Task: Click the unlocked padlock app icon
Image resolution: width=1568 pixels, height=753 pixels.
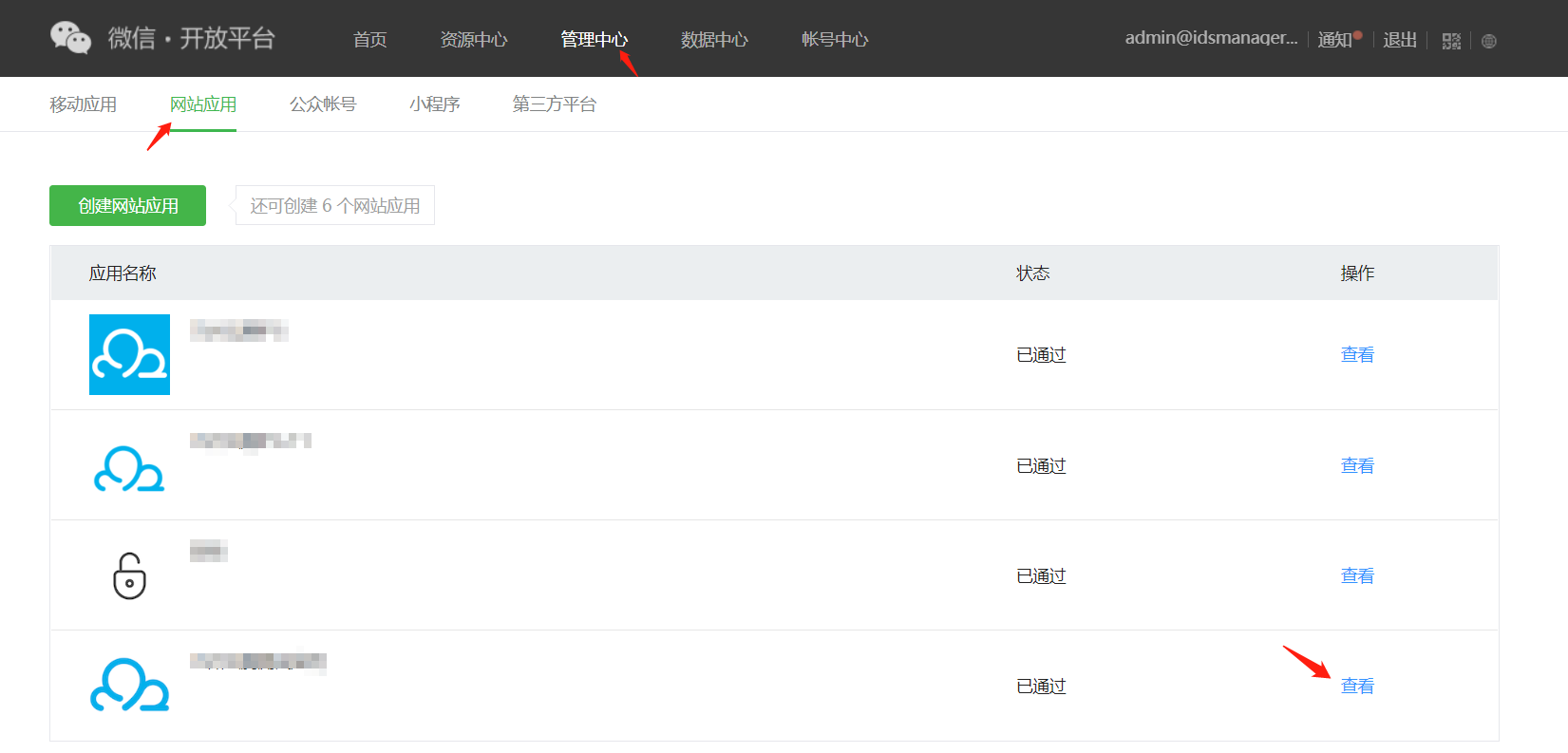Action: click(129, 576)
